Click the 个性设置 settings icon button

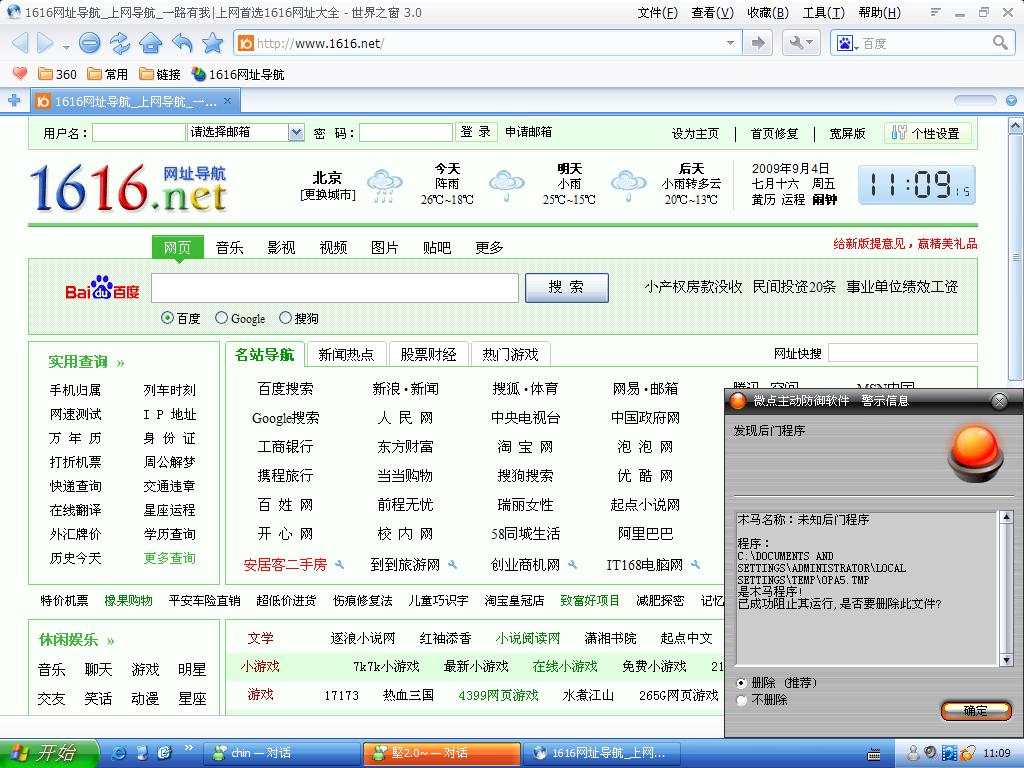coord(928,133)
